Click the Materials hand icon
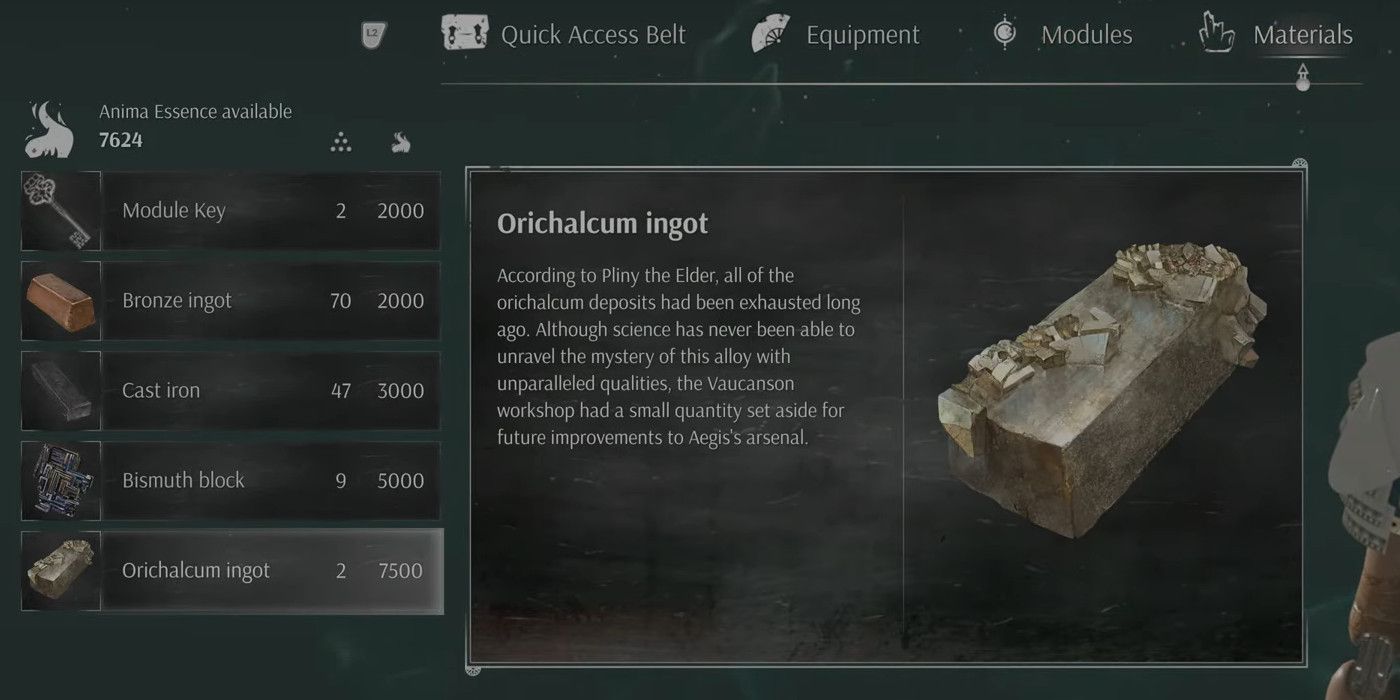This screenshot has width=1400, height=700. (x=1216, y=33)
